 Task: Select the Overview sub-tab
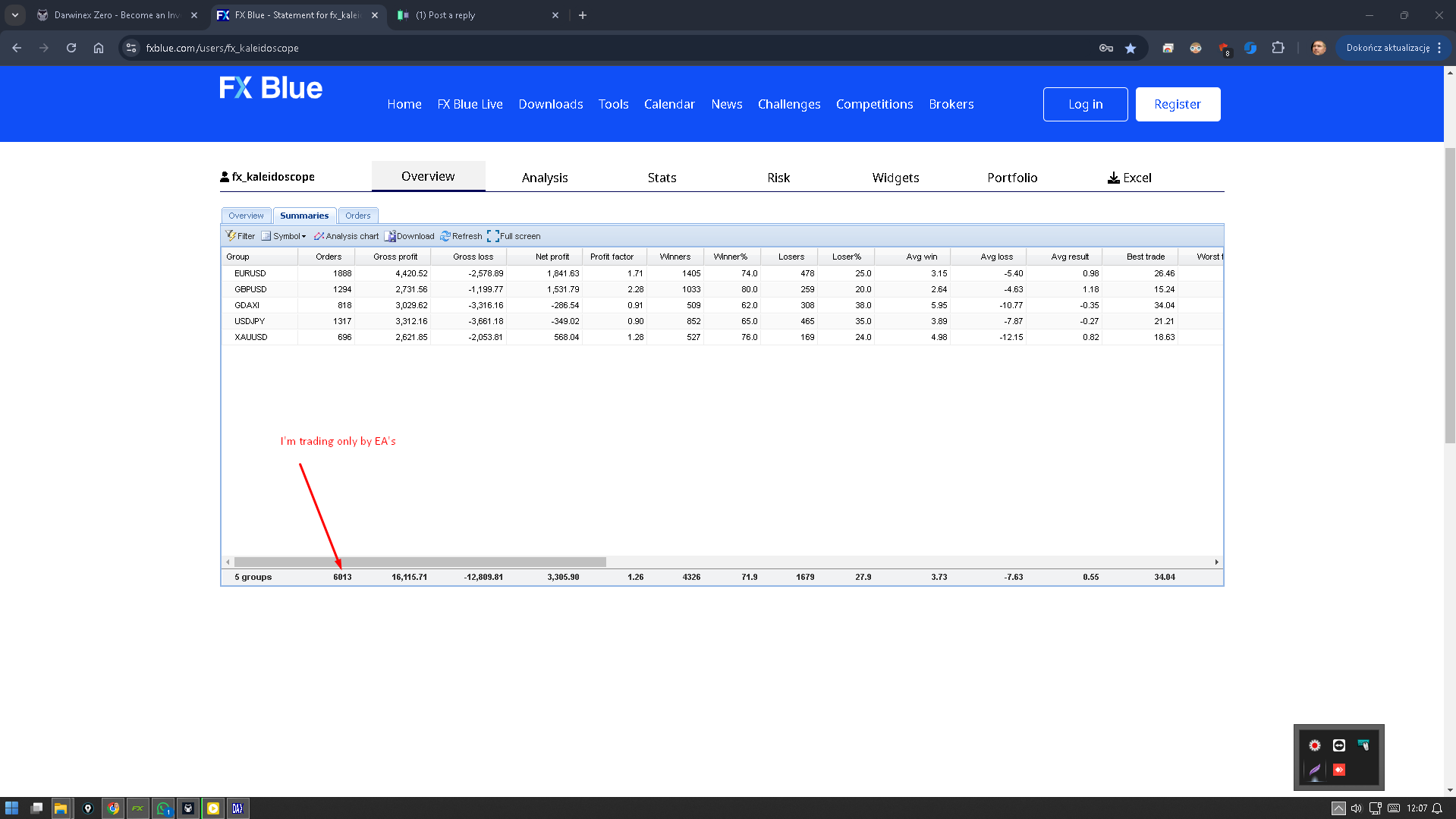click(246, 216)
